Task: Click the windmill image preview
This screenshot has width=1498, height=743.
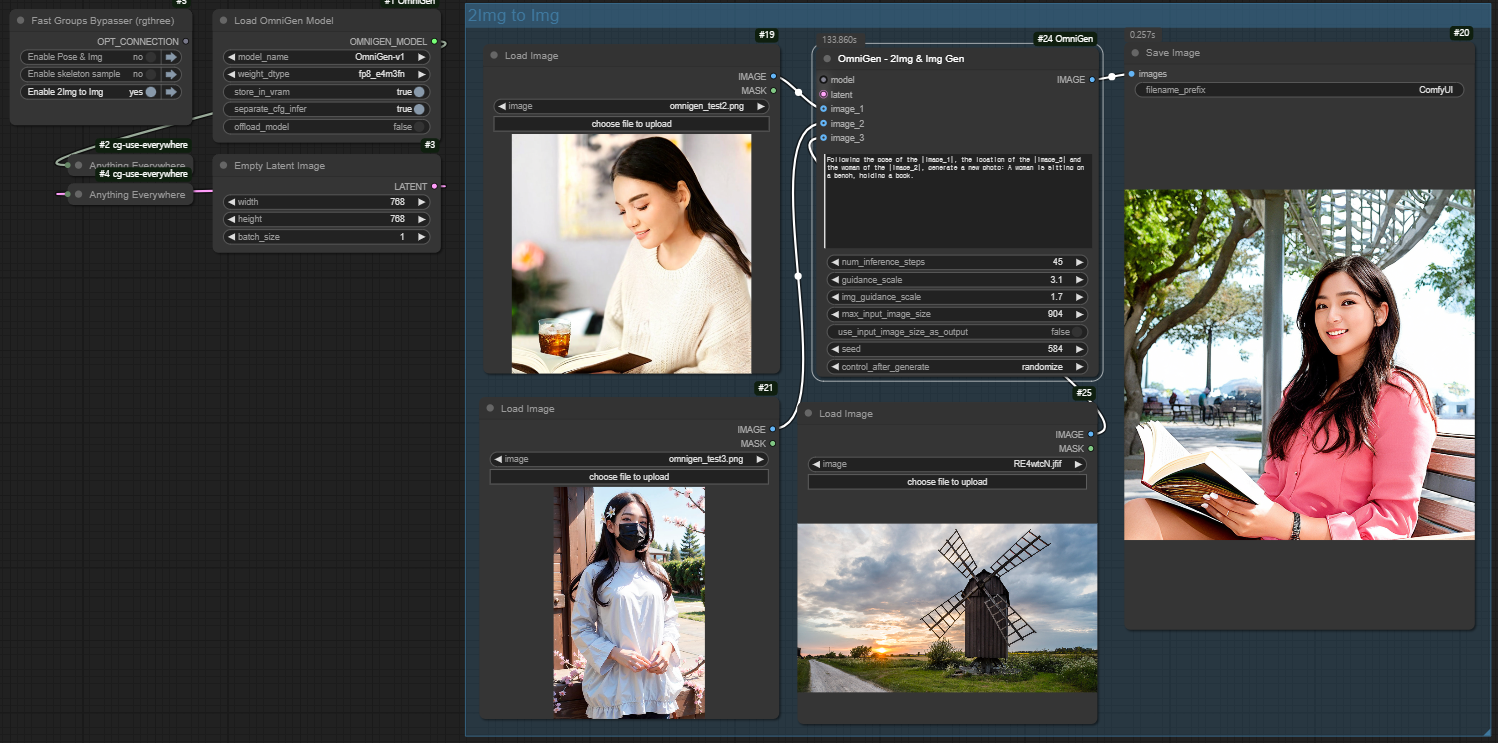Action: coord(947,607)
